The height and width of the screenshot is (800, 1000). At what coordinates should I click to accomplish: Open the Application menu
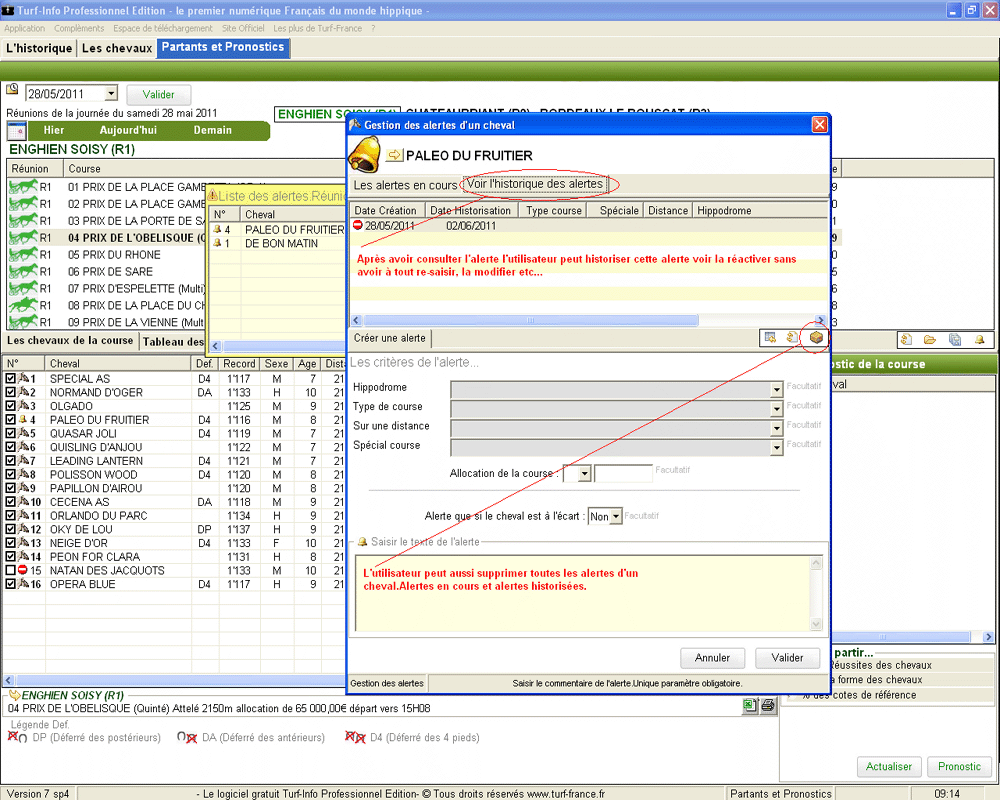pos(24,28)
